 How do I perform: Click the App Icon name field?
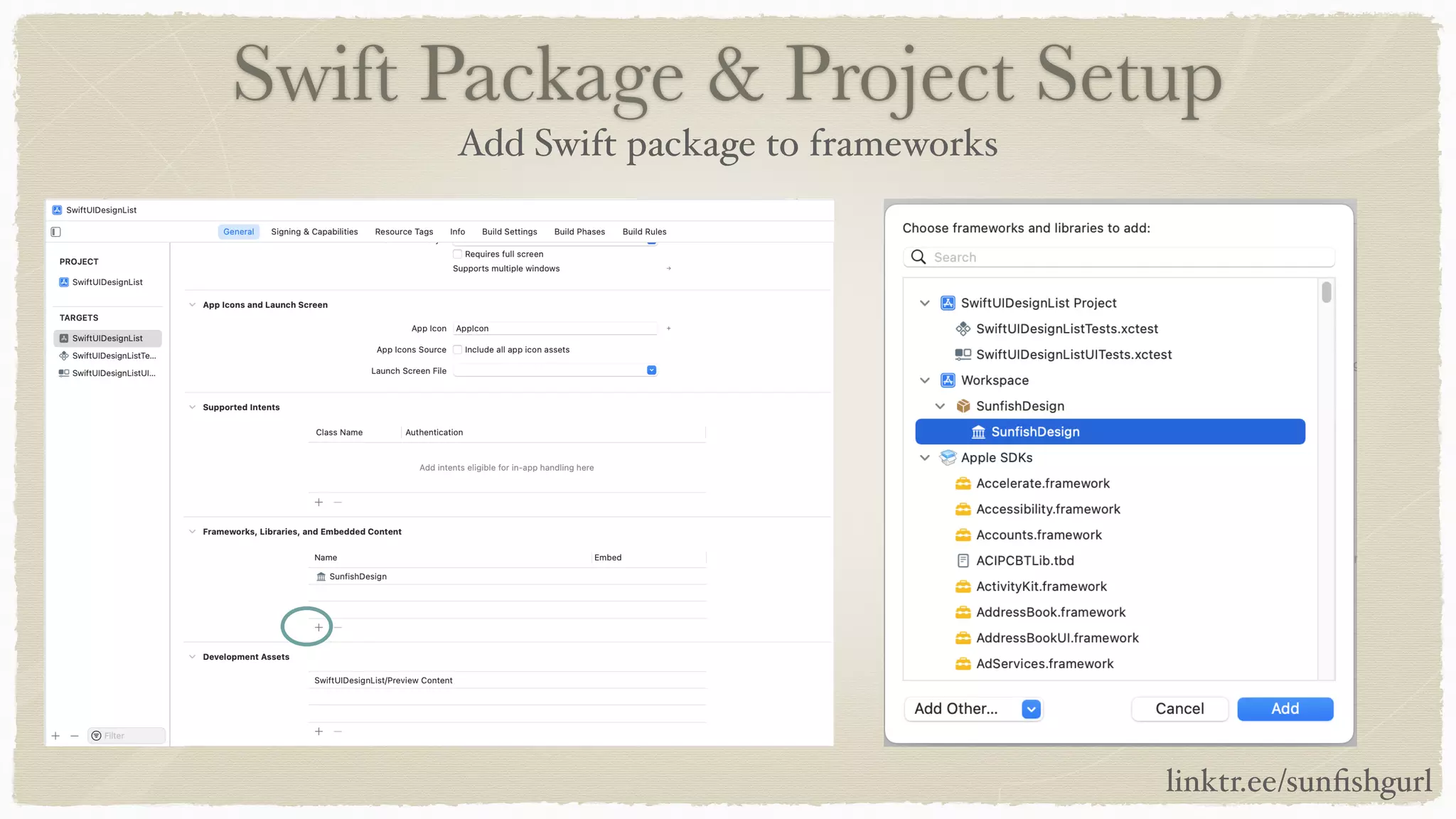point(555,328)
